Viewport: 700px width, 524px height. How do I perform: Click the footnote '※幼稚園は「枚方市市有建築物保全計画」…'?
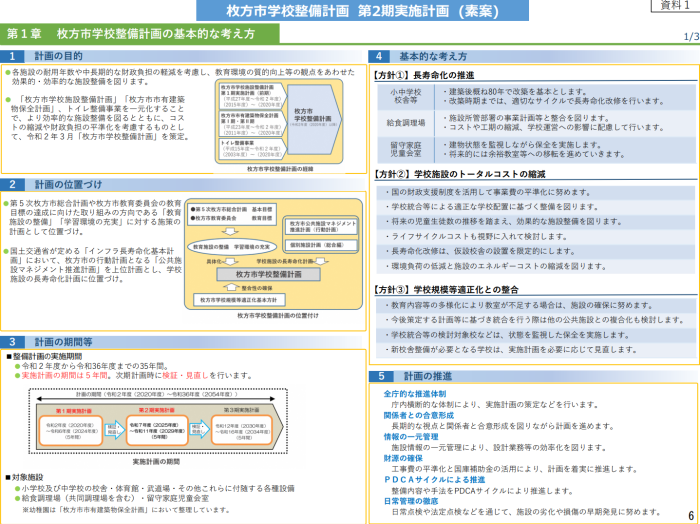[x=126, y=509]
